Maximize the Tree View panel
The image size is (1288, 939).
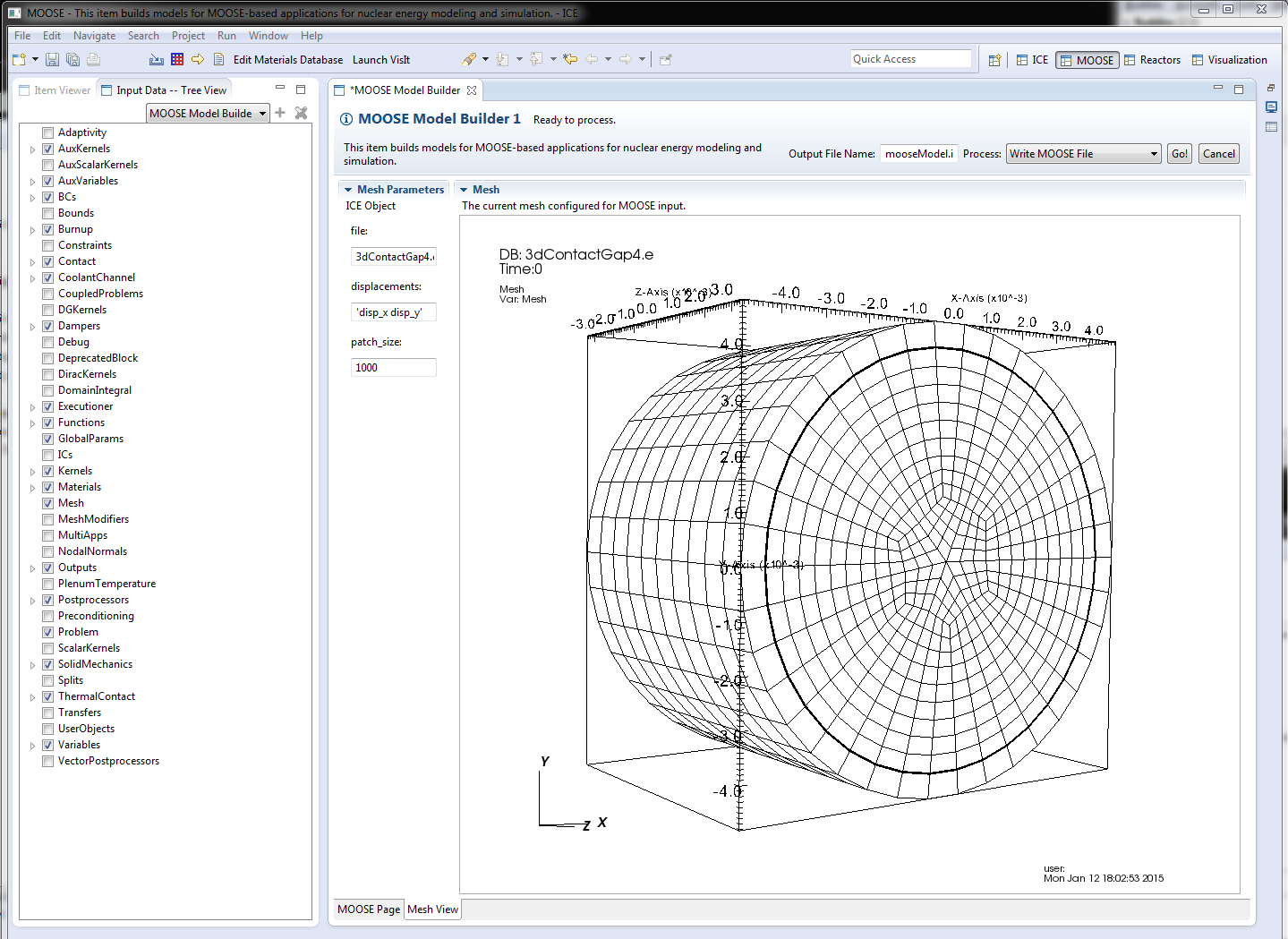click(301, 90)
